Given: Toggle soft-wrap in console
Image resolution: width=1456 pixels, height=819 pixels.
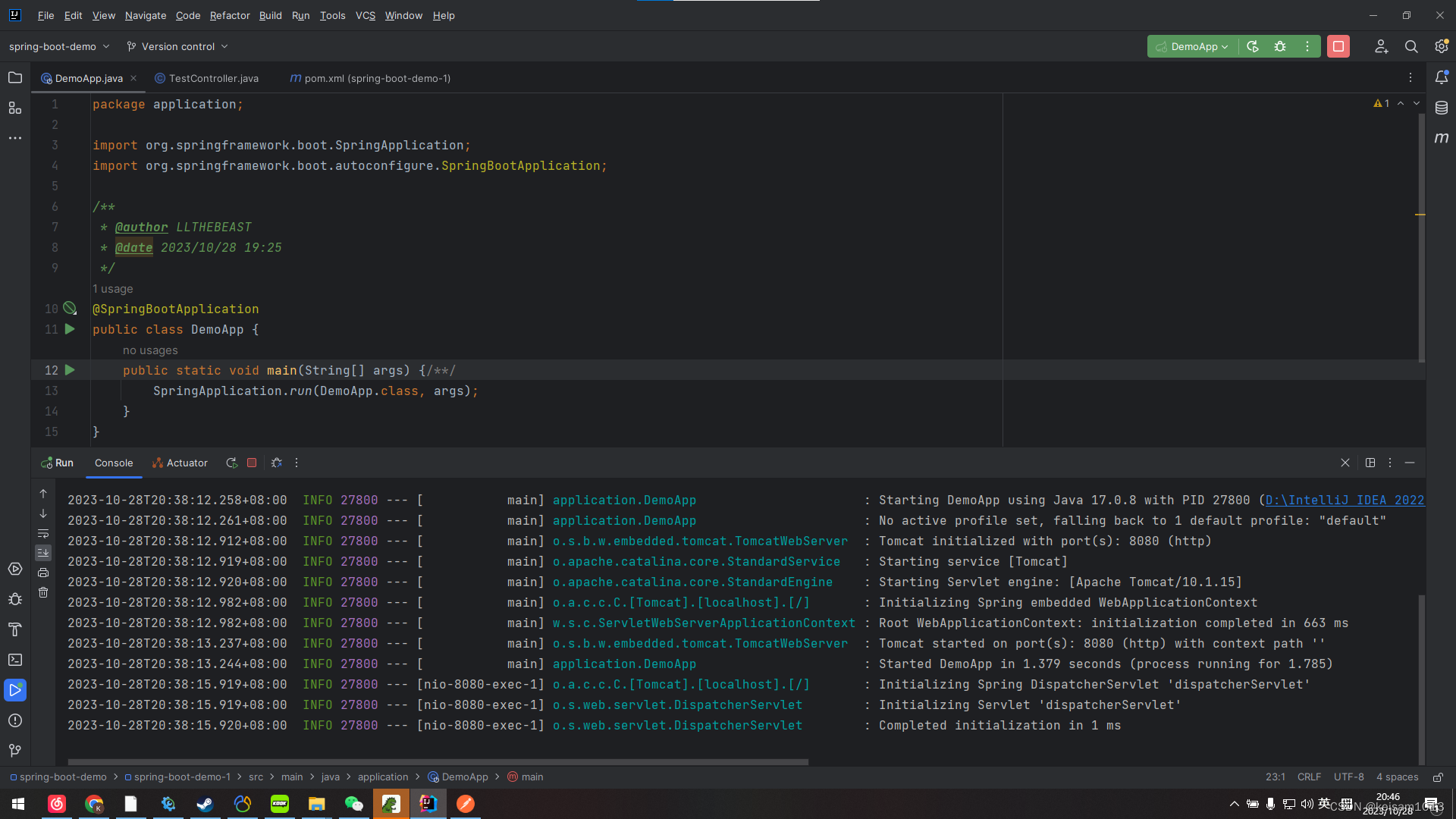Looking at the screenshot, I should tap(43, 533).
